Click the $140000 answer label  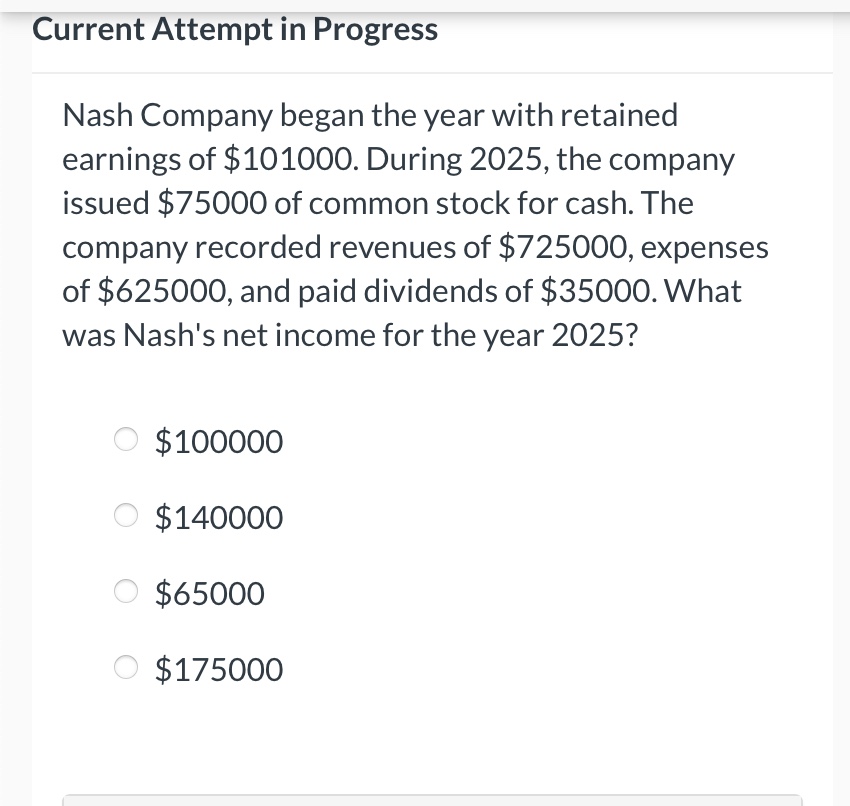pos(218,517)
